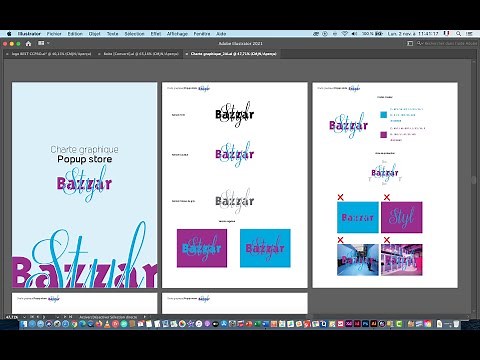The width and height of the screenshot is (480, 360).
Task: Open the Trash in the Dock
Action: click(x=456, y=324)
